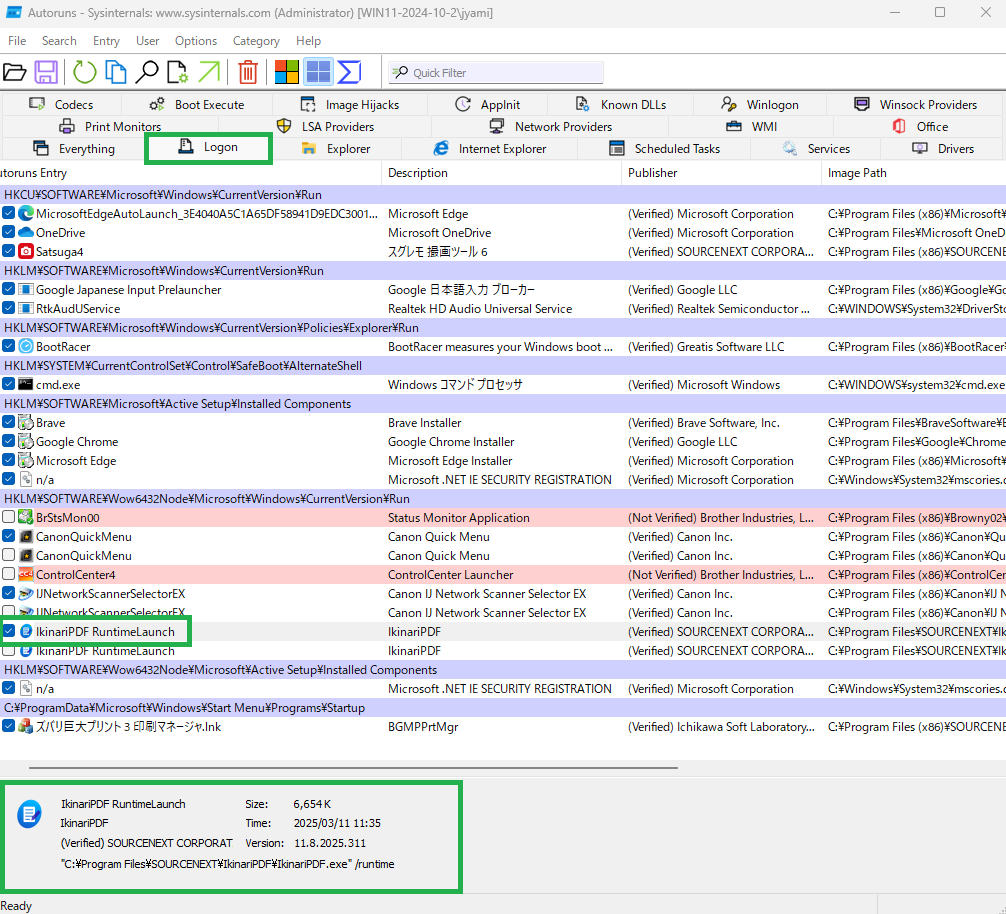Screen dimensions: 1006x914
Task: Delete the entry using the red trash icon
Action: (248, 72)
